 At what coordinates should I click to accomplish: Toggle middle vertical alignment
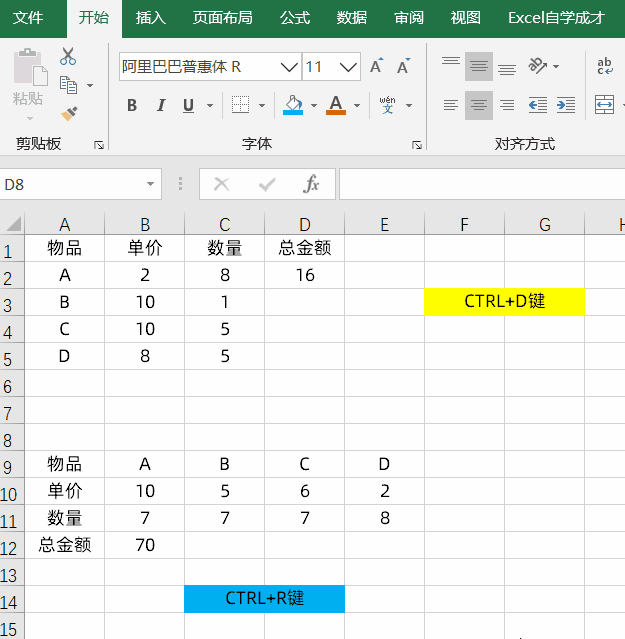[479, 66]
